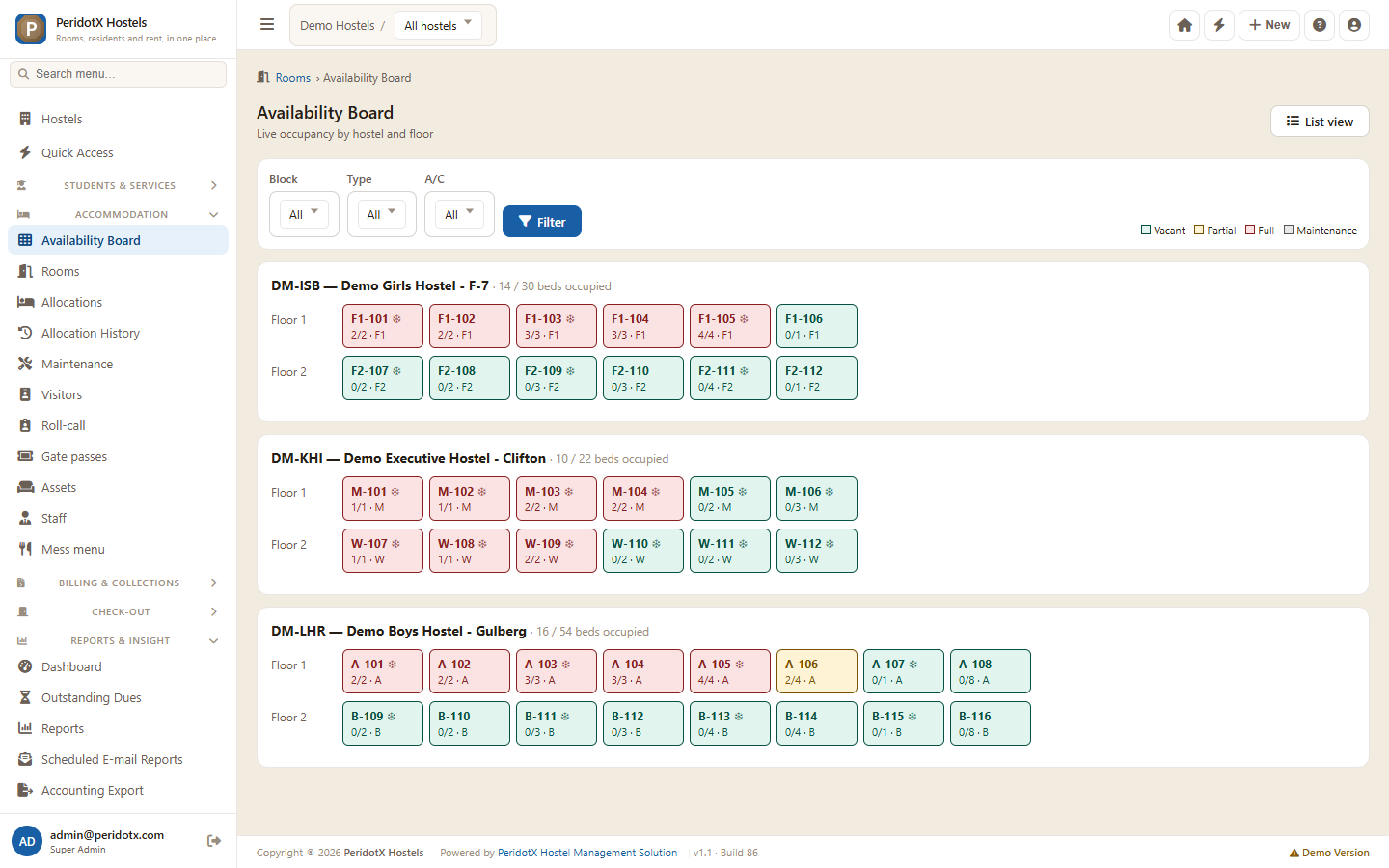Collapse the Reports & Insight section

point(118,640)
